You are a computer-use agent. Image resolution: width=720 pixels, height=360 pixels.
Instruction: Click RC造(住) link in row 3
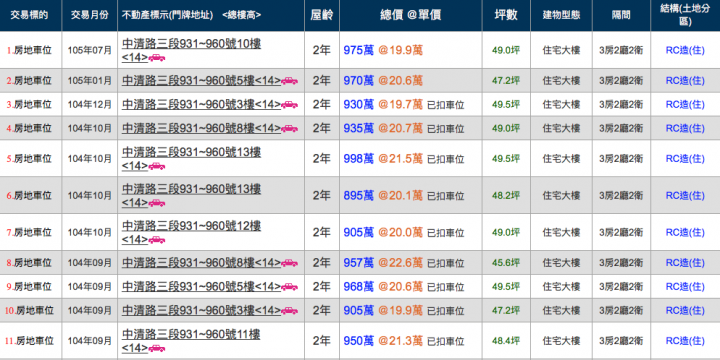pyautogui.click(x=685, y=105)
